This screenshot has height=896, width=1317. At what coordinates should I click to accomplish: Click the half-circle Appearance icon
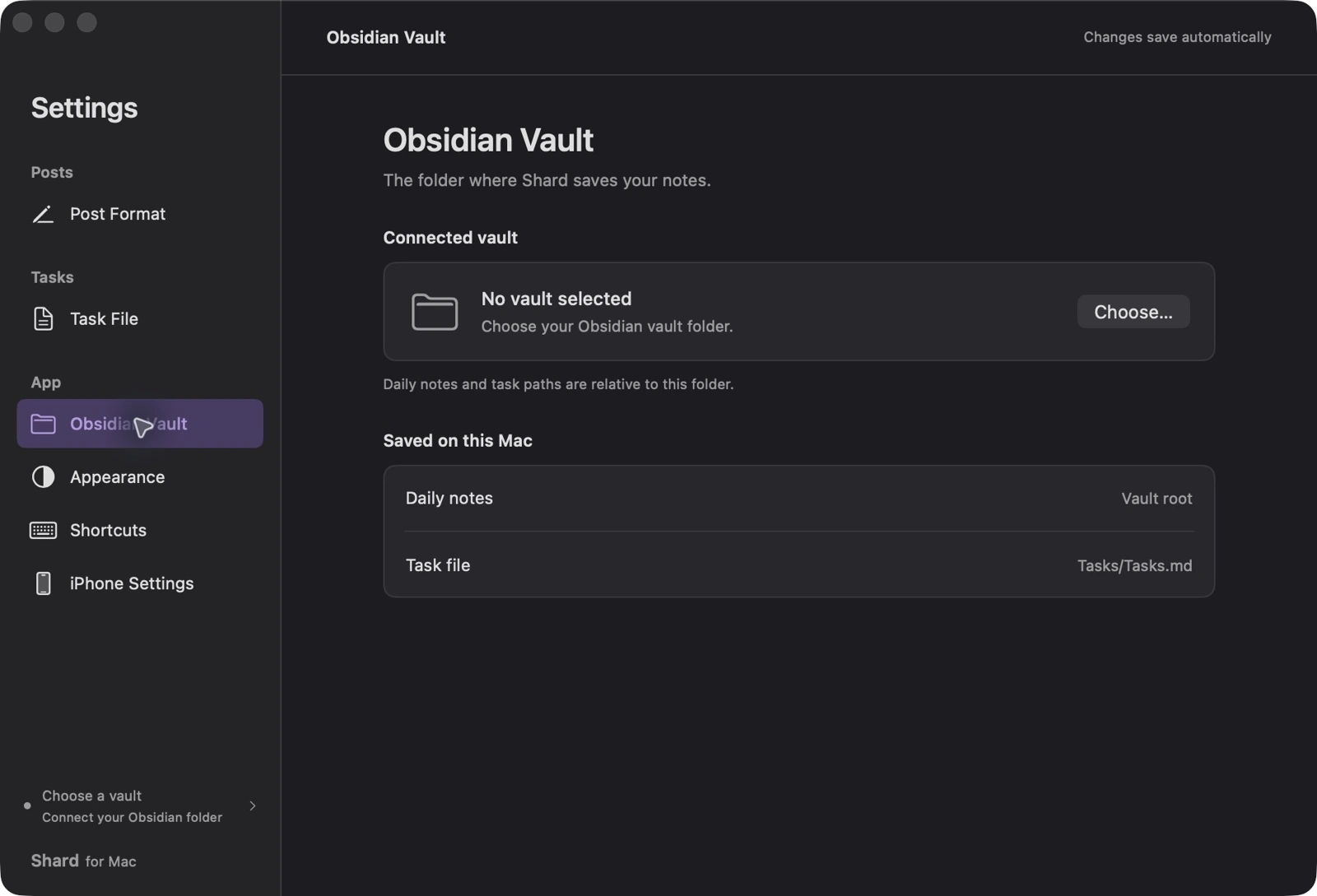pos(43,477)
